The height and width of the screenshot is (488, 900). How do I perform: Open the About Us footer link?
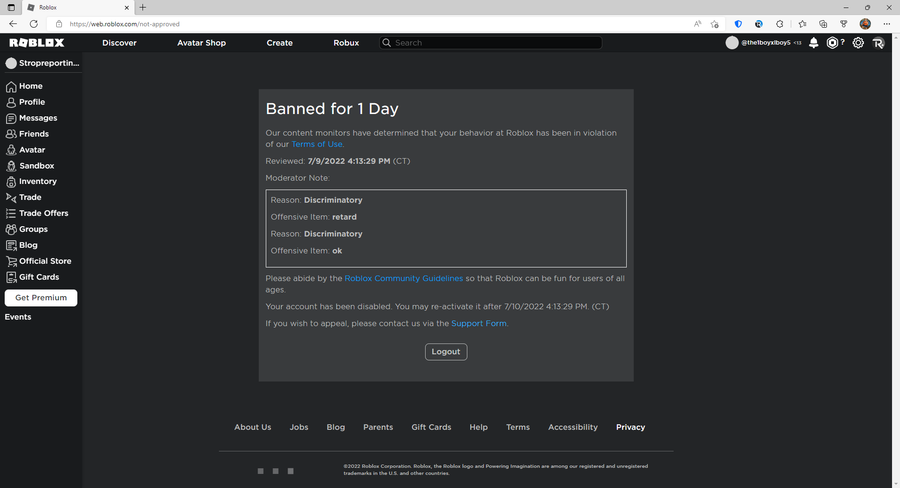click(253, 427)
